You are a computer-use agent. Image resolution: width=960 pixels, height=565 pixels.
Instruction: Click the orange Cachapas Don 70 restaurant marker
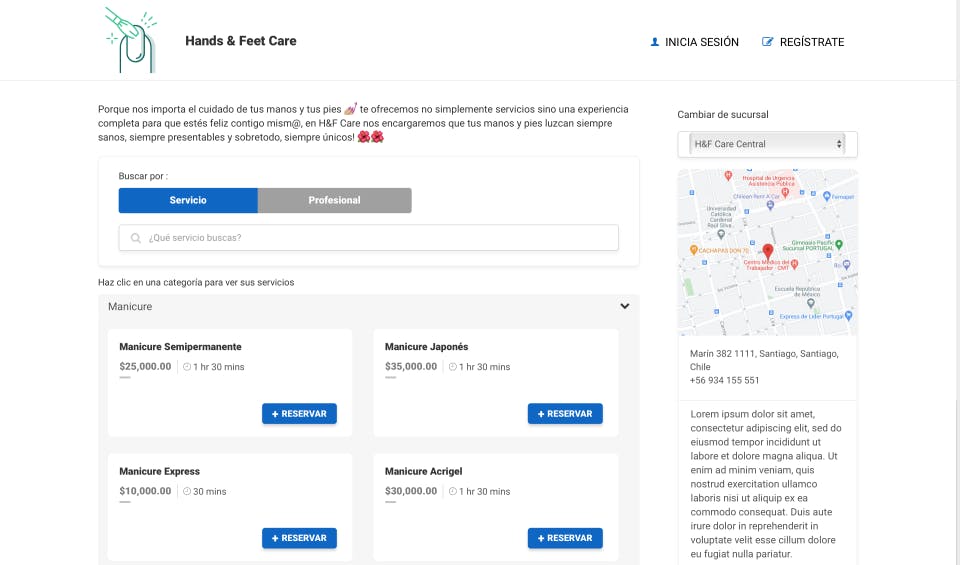pos(694,248)
